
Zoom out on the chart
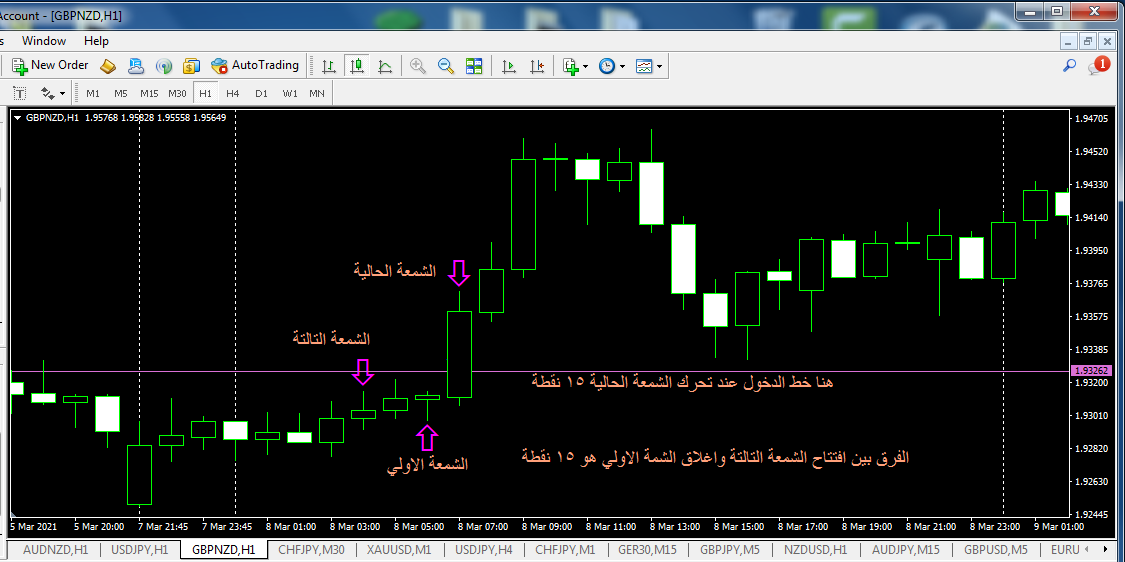click(446, 66)
